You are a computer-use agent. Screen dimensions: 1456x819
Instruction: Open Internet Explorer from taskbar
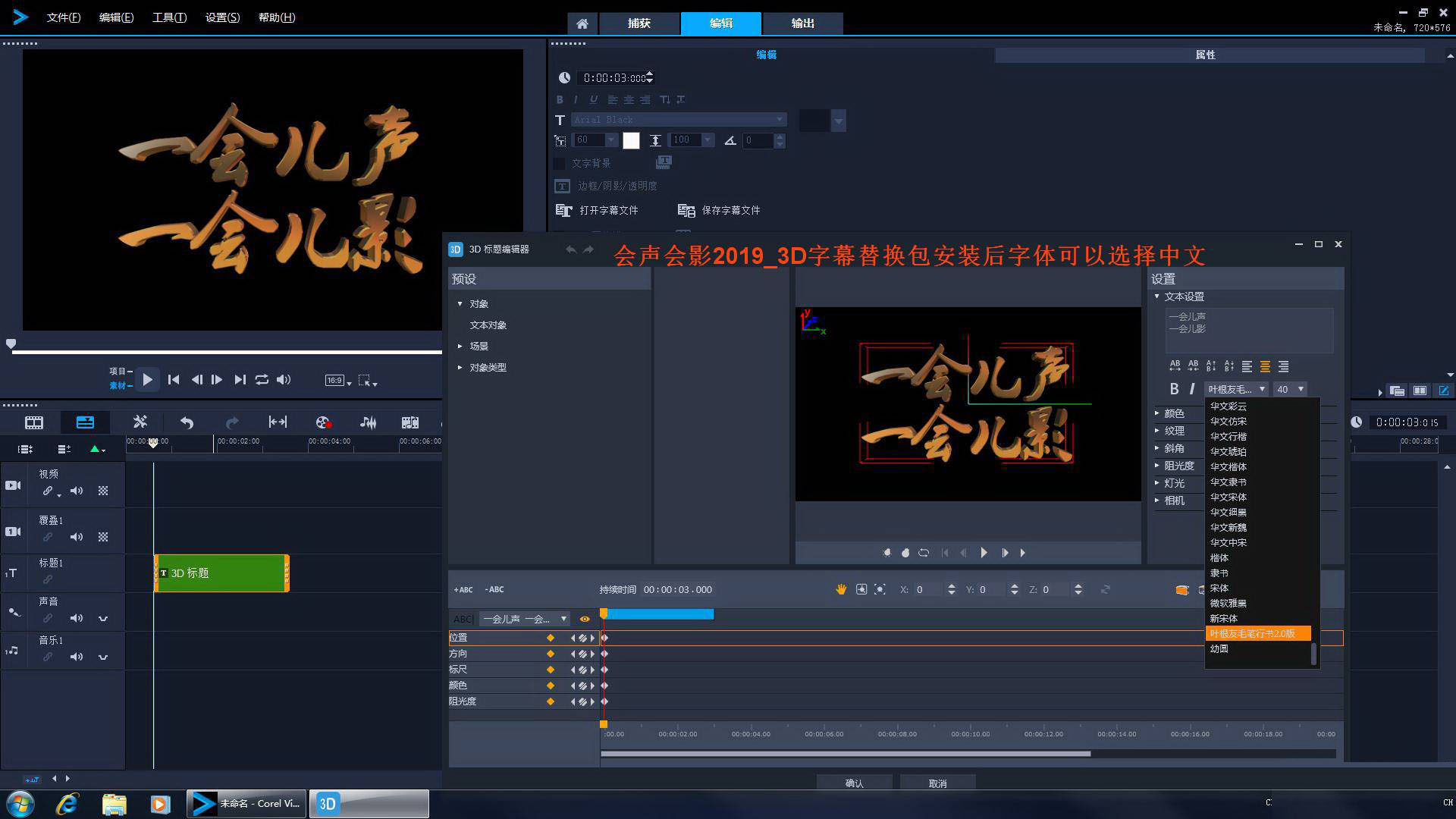tap(67, 804)
